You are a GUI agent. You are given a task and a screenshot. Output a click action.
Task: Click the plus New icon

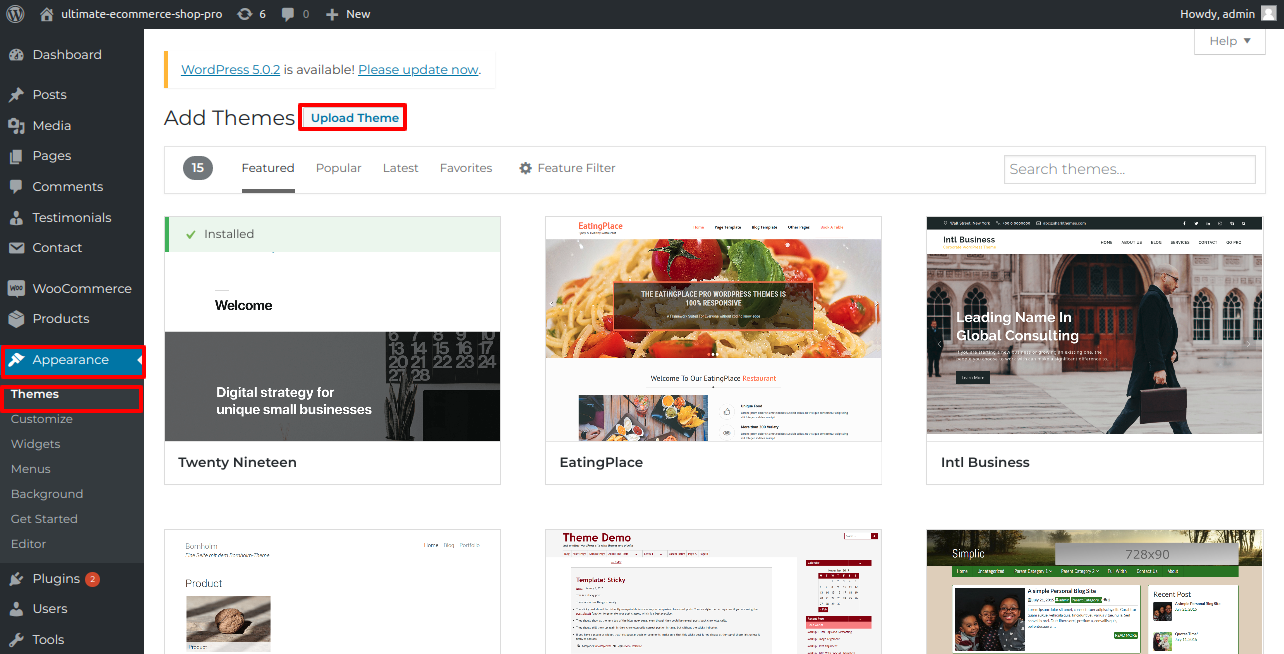click(x=333, y=14)
